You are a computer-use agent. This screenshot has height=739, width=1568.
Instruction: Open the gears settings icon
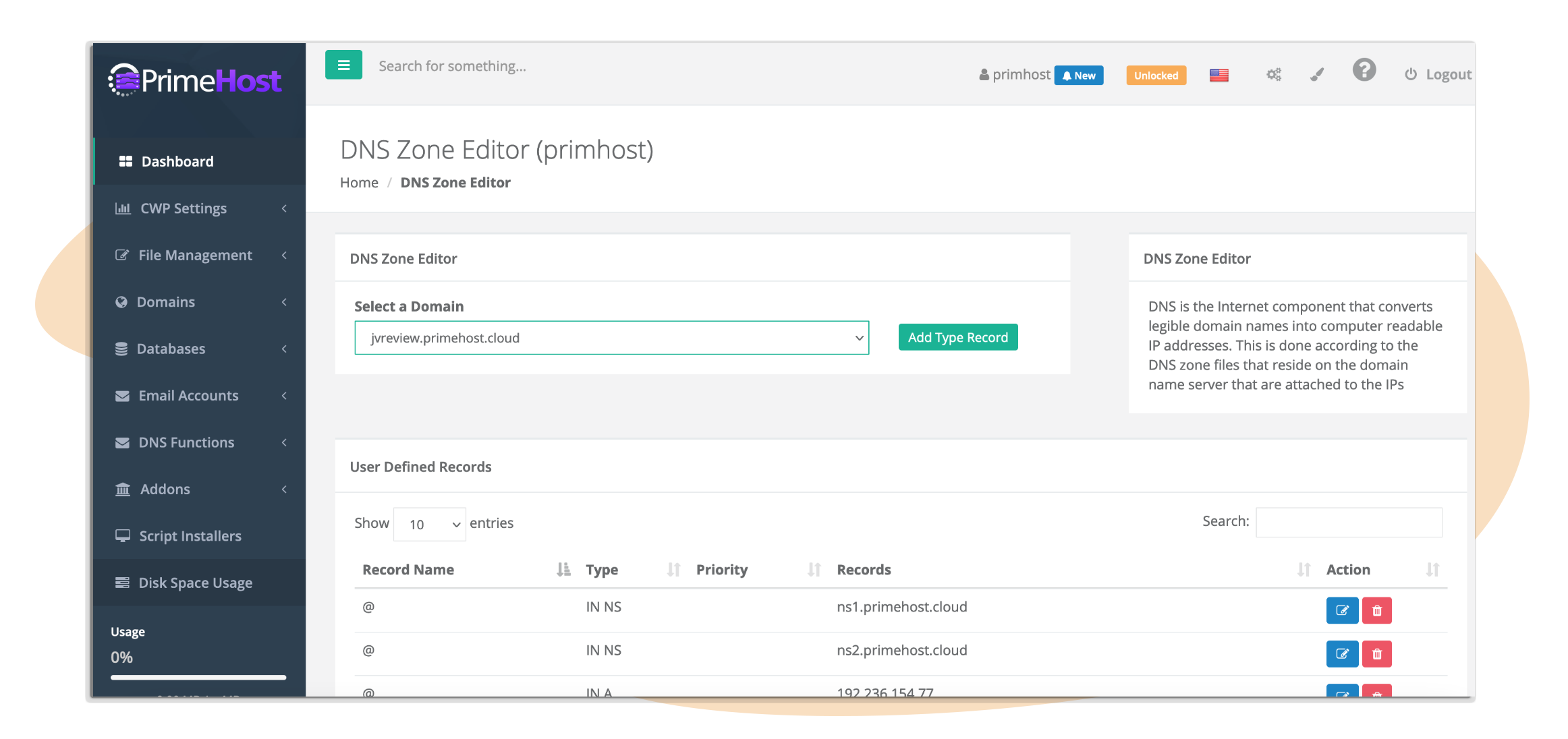1273,74
